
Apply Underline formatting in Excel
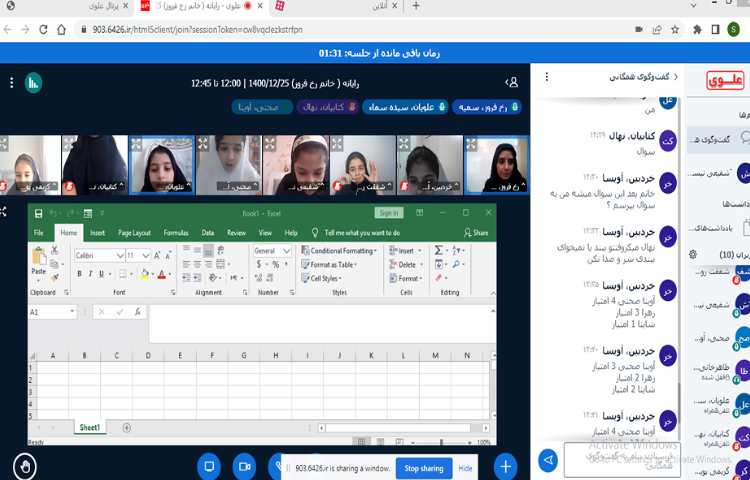[101, 274]
